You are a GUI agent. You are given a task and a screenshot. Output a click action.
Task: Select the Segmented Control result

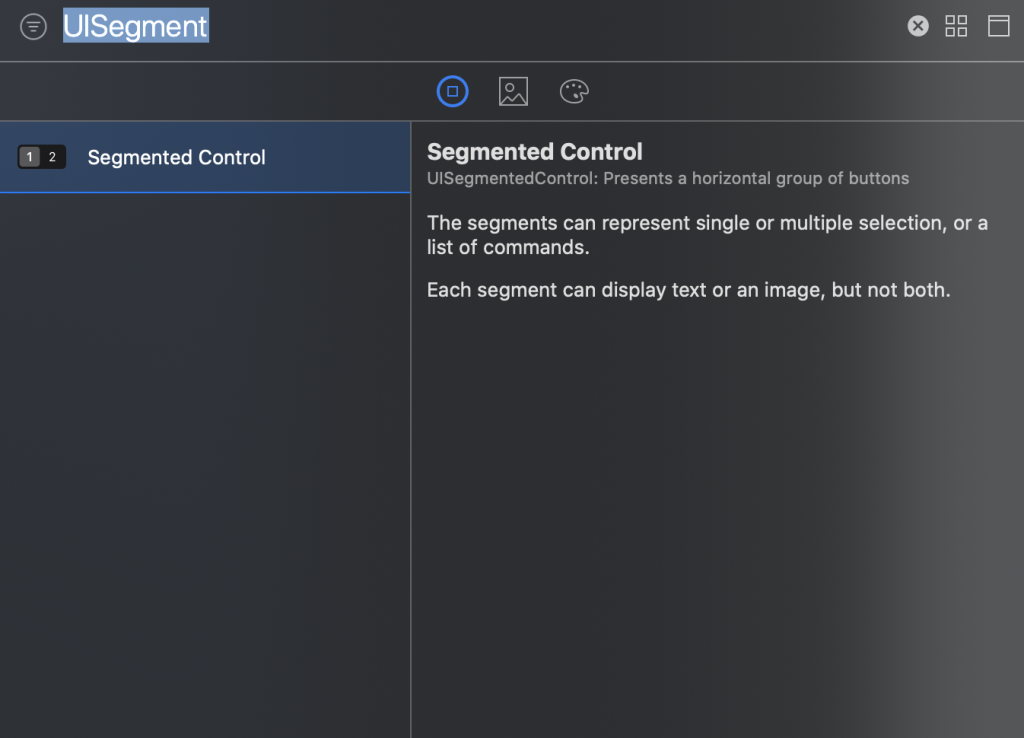pyautogui.click(x=176, y=157)
